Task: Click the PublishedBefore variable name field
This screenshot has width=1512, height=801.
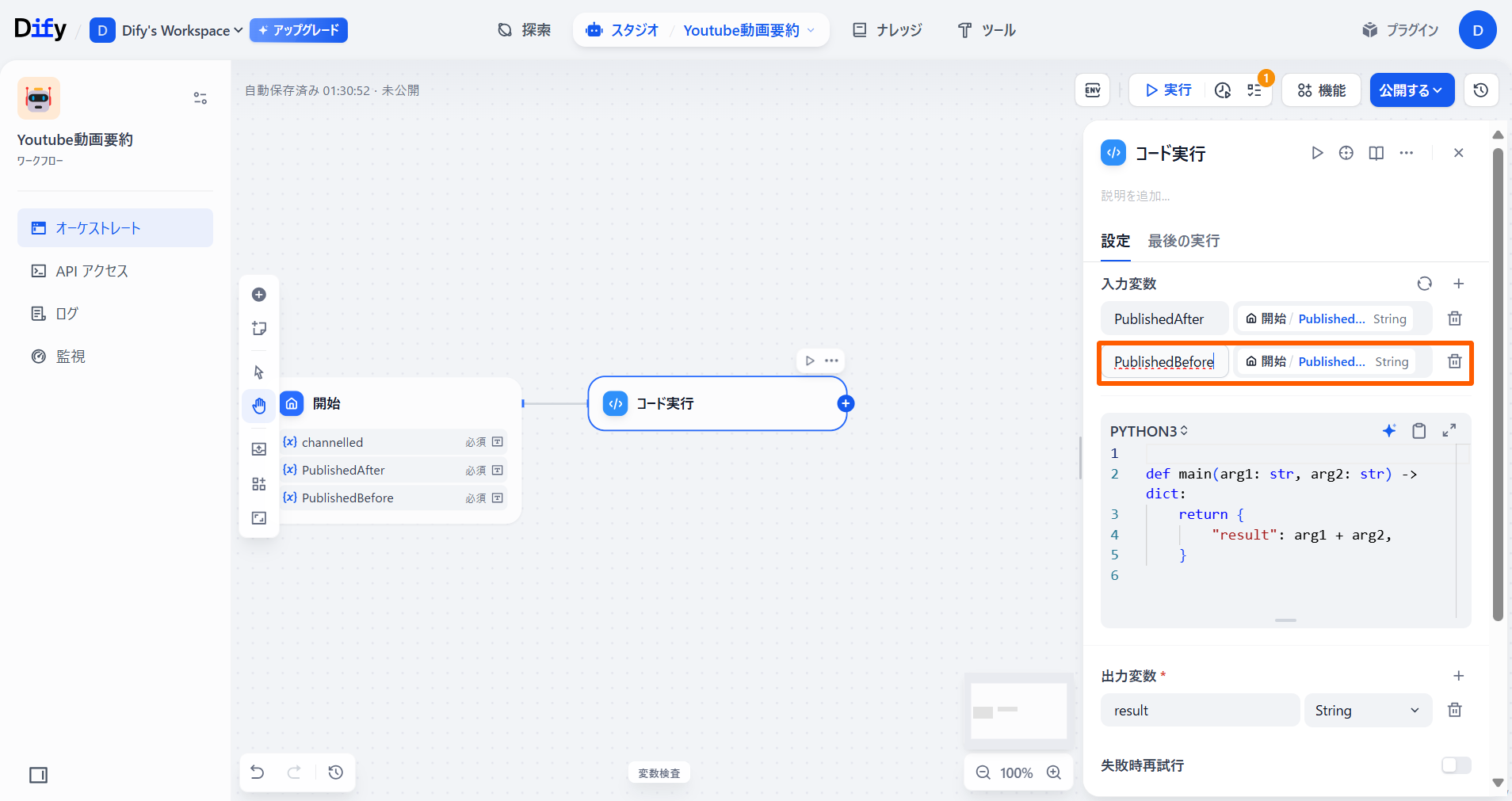Action: [1163, 362]
